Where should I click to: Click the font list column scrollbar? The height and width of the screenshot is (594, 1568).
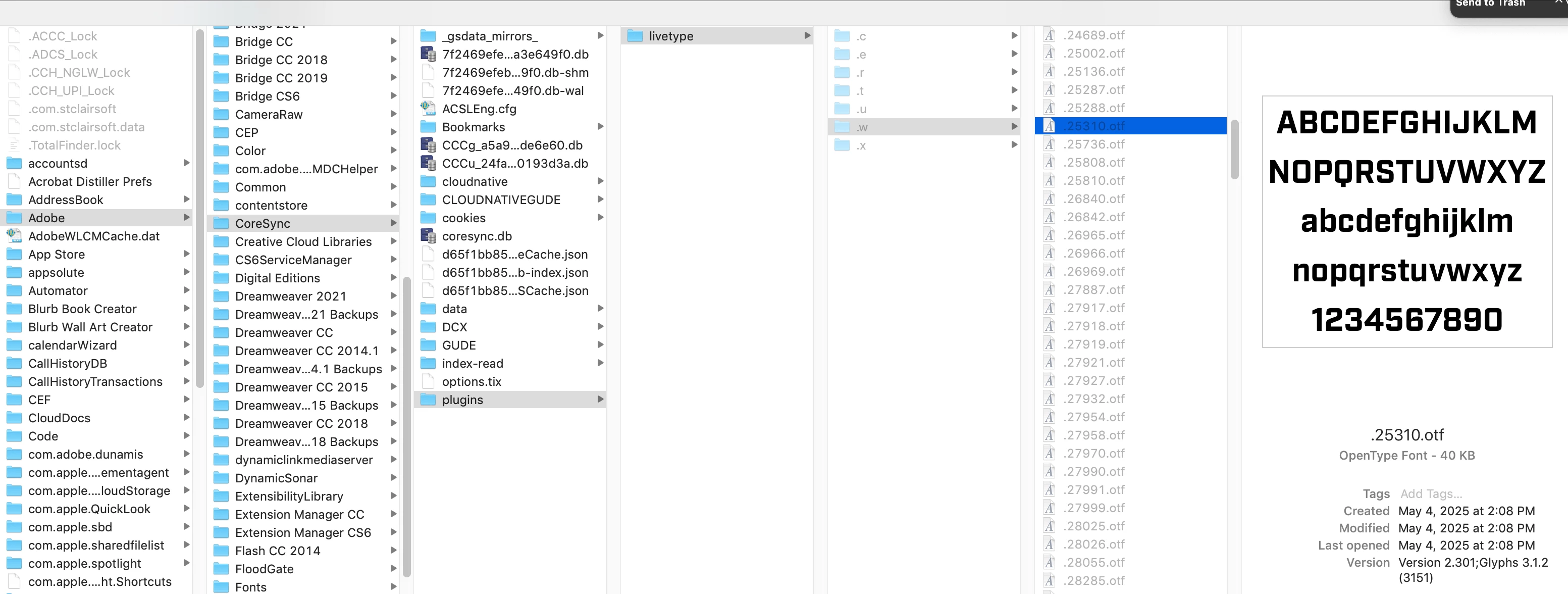(1234, 150)
